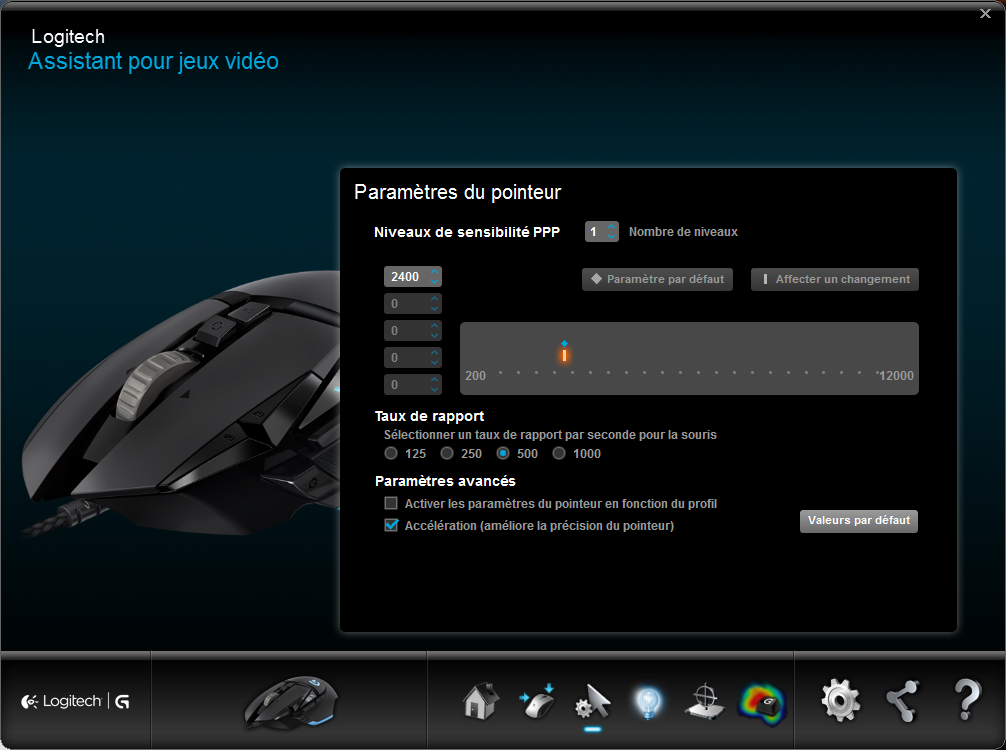Click the 'Paramètre par défaut' button
This screenshot has height=750, width=1006.
click(657, 279)
